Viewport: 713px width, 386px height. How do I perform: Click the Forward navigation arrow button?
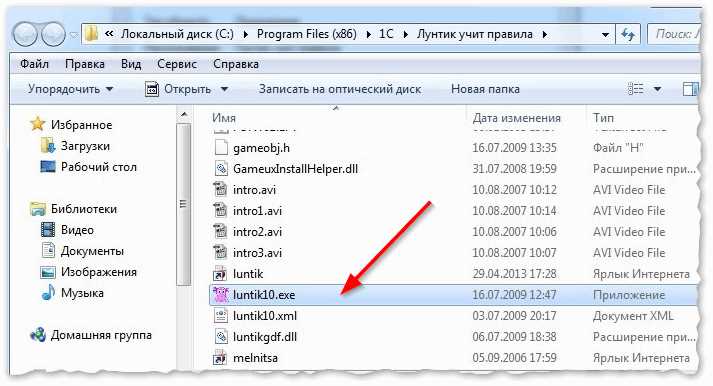54,35
